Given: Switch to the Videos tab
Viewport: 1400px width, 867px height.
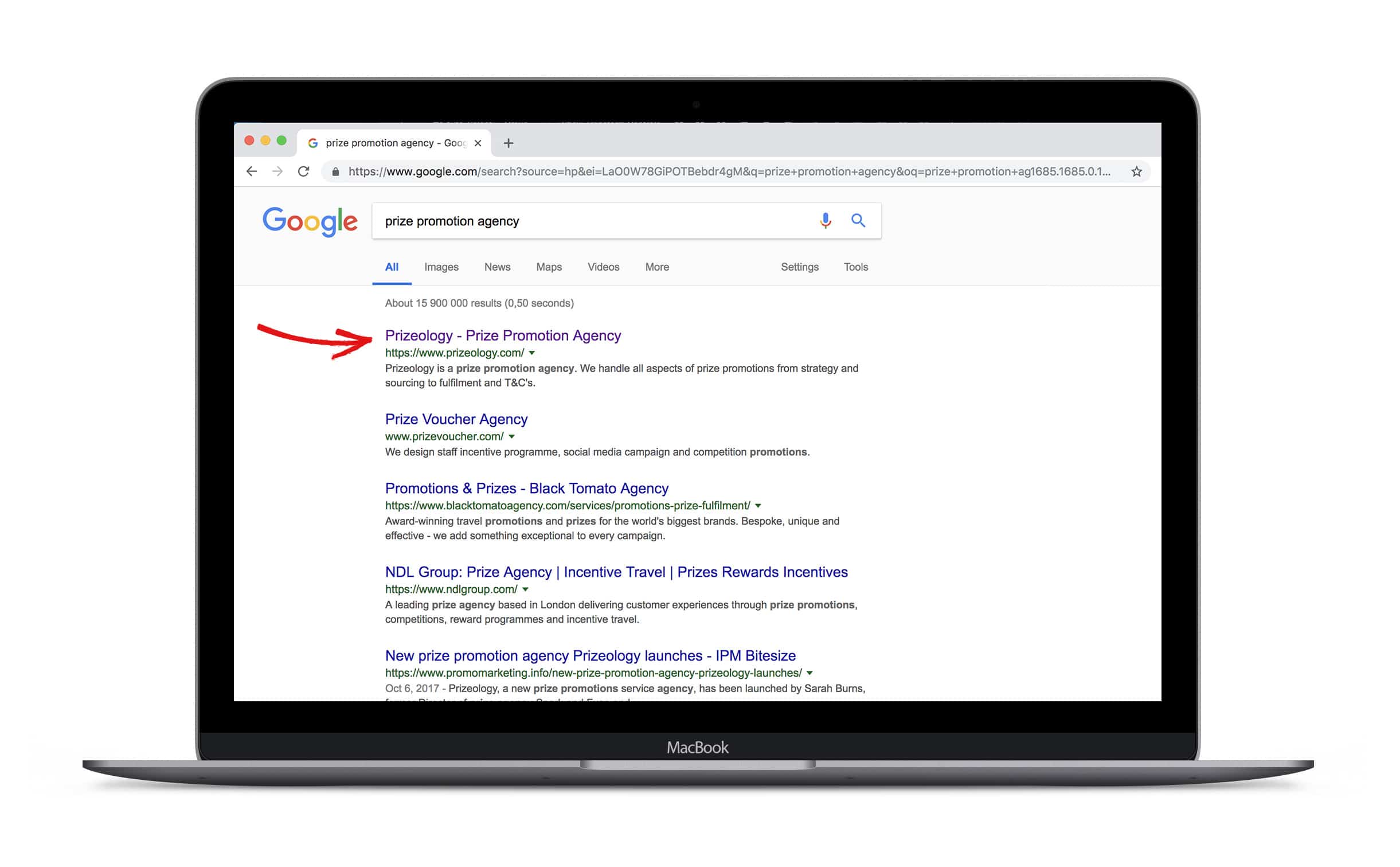Looking at the screenshot, I should (603, 267).
